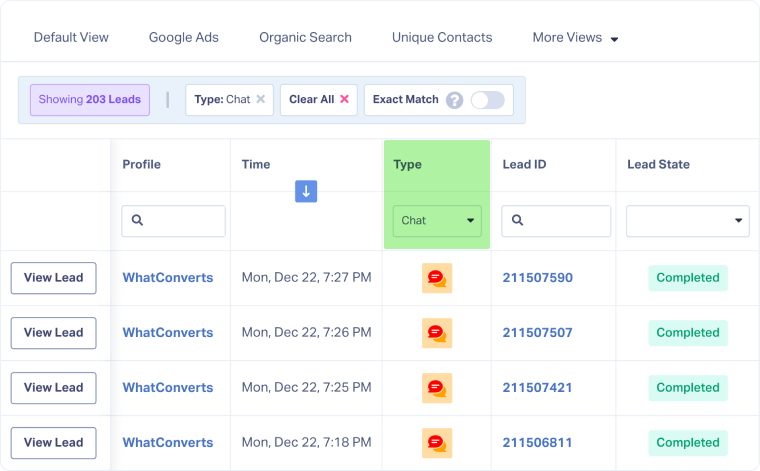This screenshot has width=760, height=471.
Task: Click Completed status of lead 211506811
Action: coord(688,443)
